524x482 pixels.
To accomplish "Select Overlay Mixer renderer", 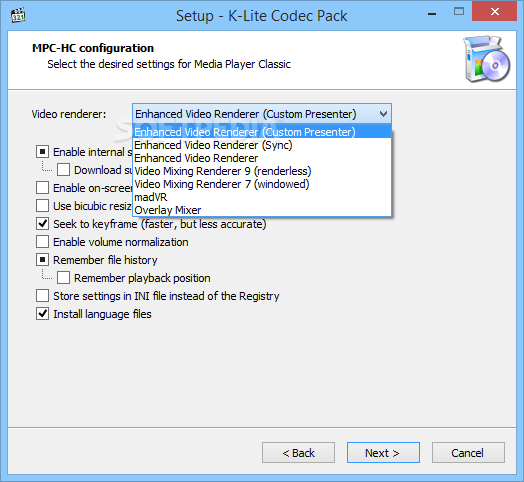I will (262, 210).
